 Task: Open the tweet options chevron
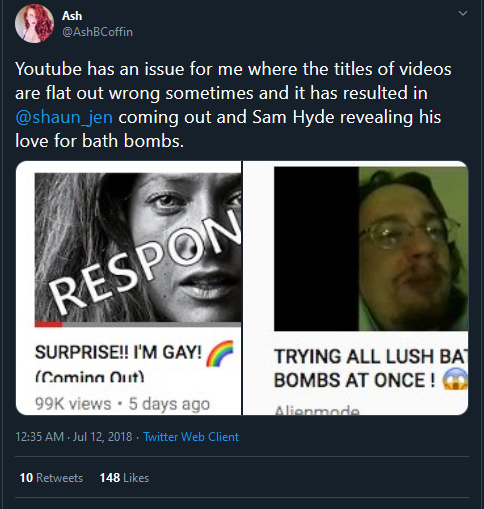[463, 13]
